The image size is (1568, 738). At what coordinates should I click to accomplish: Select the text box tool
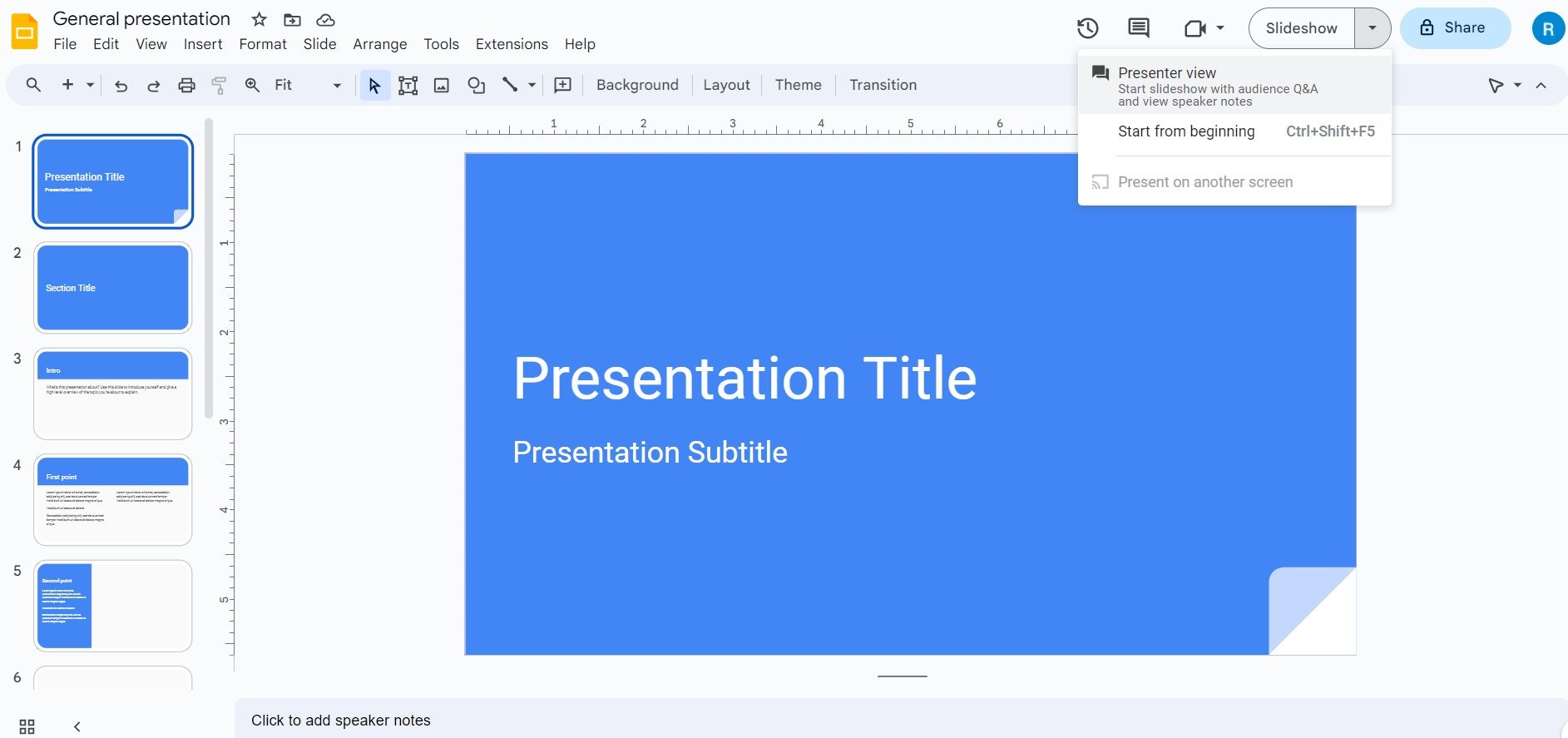(408, 85)
